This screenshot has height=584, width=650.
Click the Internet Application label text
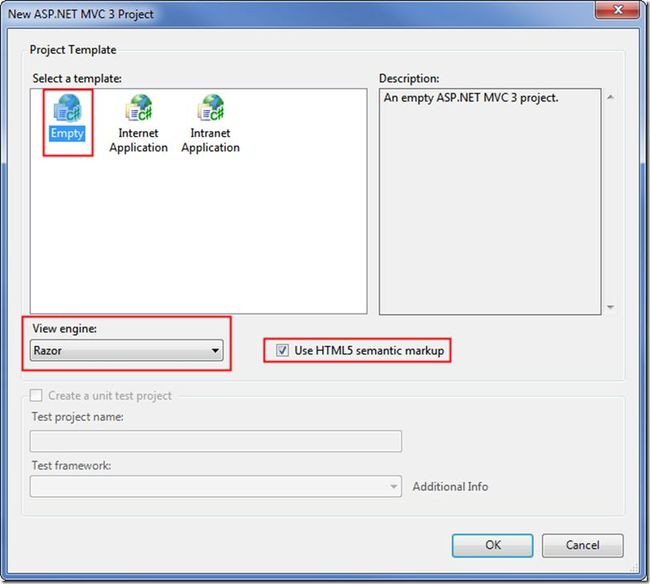(138, 140)
